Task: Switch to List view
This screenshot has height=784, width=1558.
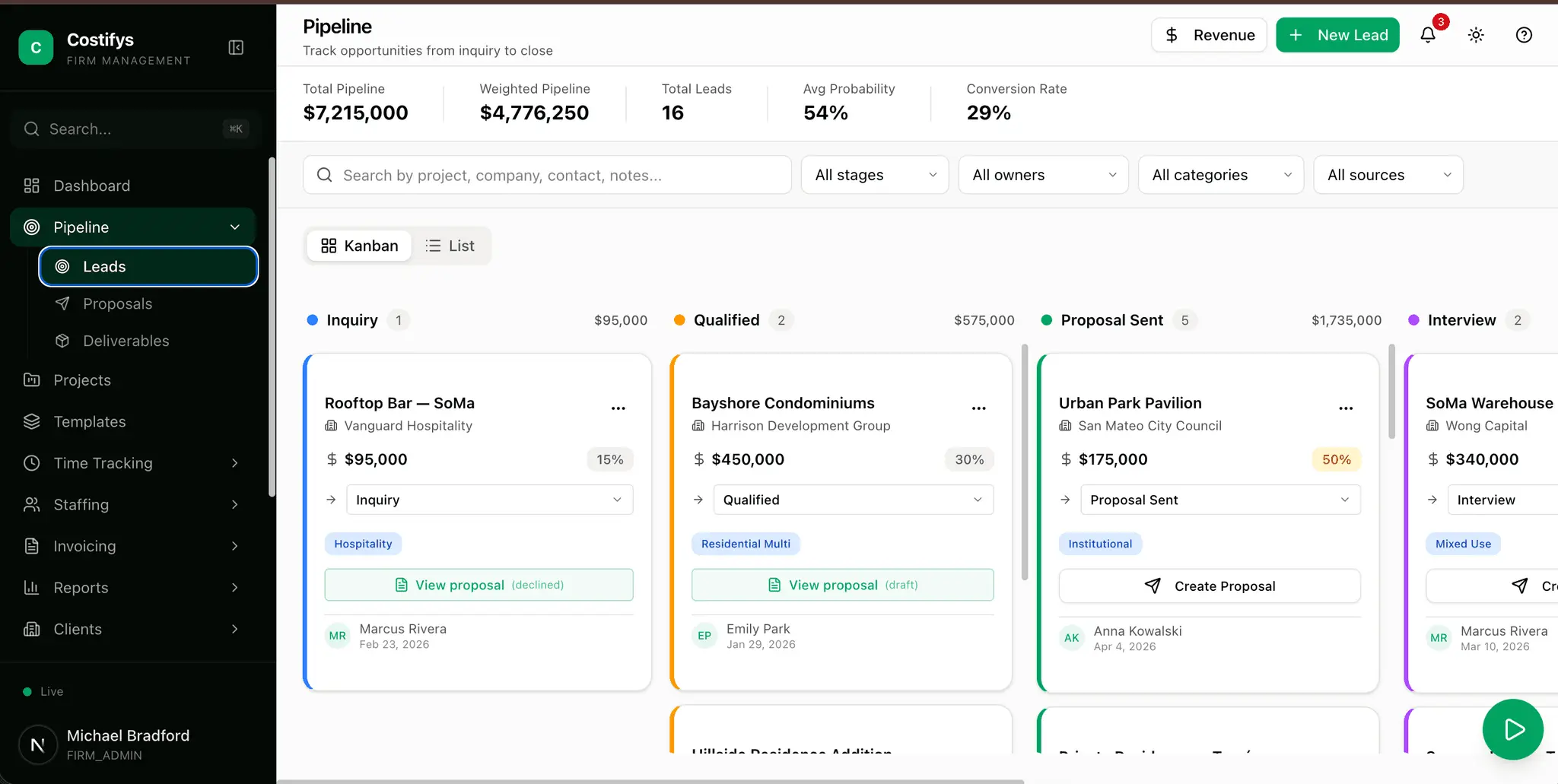Action: click(x=450, y=246)
